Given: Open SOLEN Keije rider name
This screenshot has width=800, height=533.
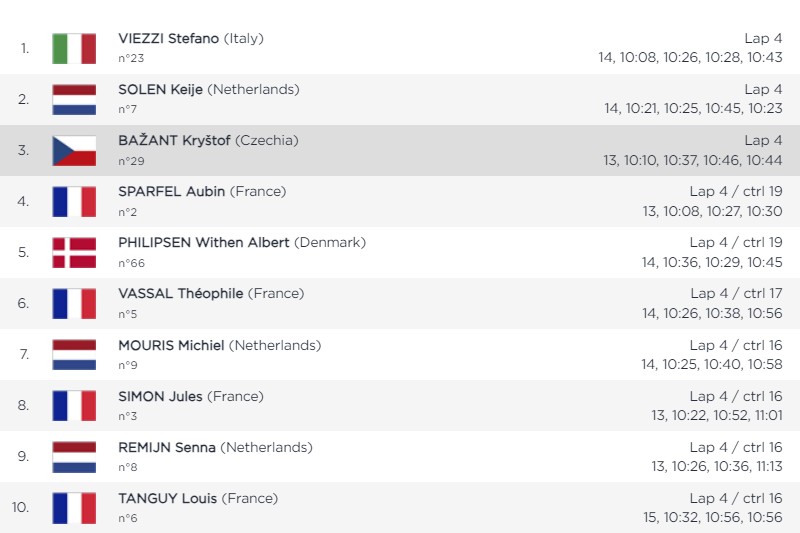Looking at the screenshot, I should tap(160, 89).
